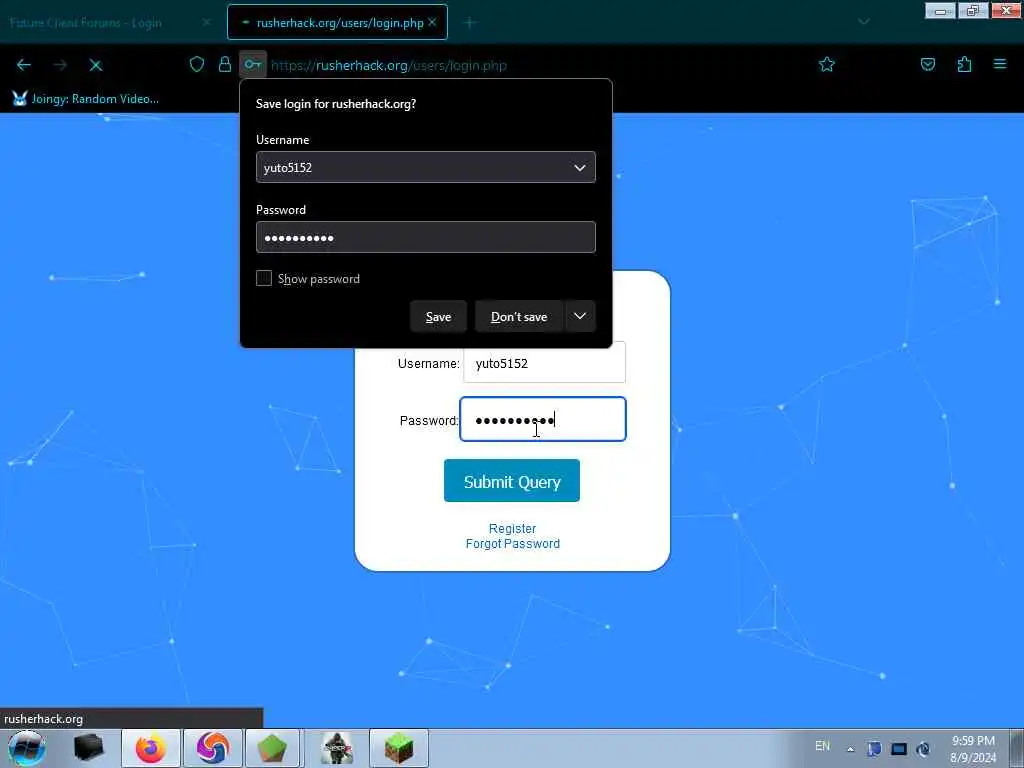
Task: Click the flag tray icon
Action: (x=874, y=749)
